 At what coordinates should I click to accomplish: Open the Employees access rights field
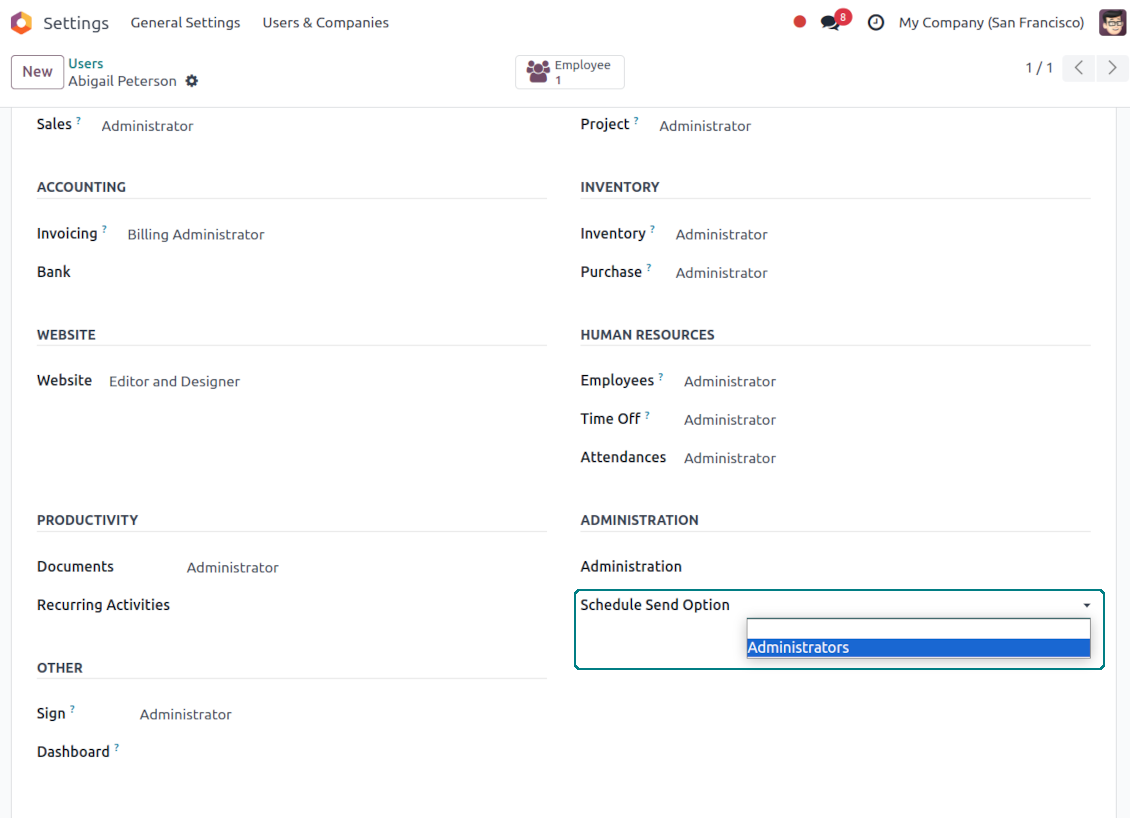pos(729,382)
